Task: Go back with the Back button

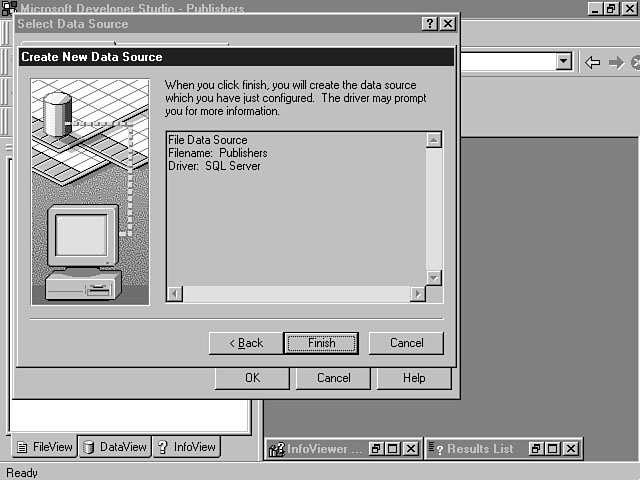Action: 246,343
